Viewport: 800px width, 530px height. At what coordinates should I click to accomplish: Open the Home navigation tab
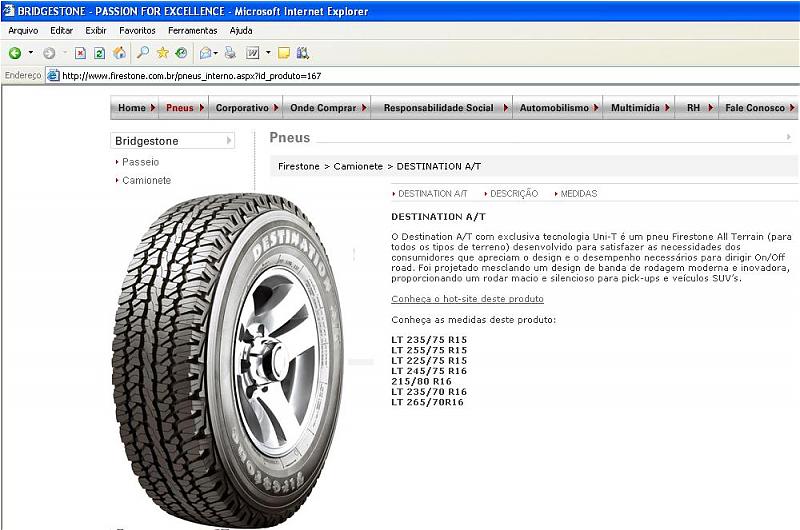135,108
